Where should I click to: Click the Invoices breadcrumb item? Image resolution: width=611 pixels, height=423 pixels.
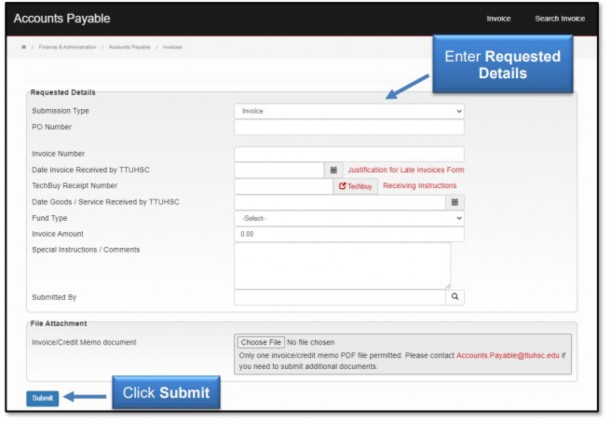coord(172,47)
